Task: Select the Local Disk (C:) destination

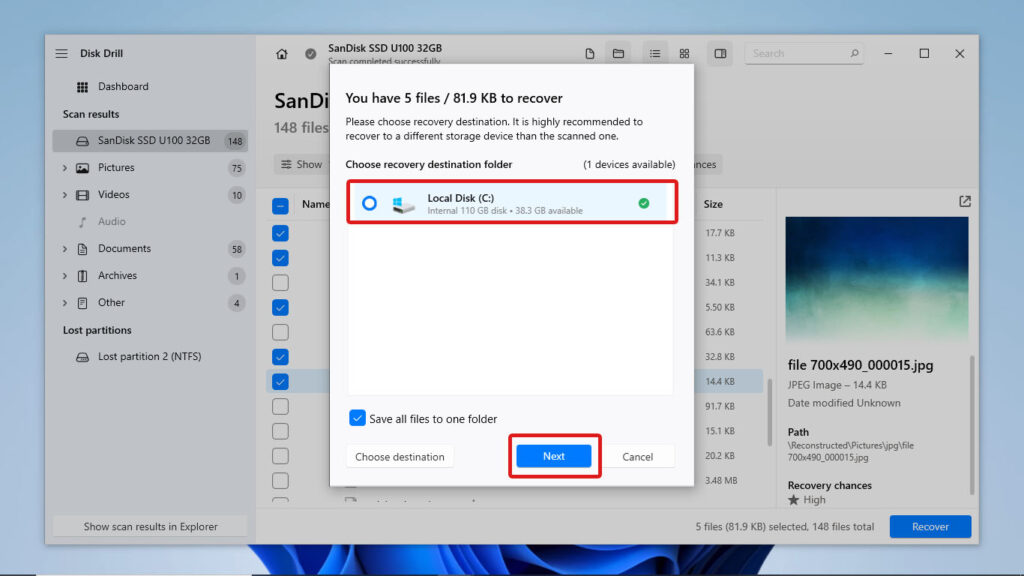Action: (x=510, y=202)
